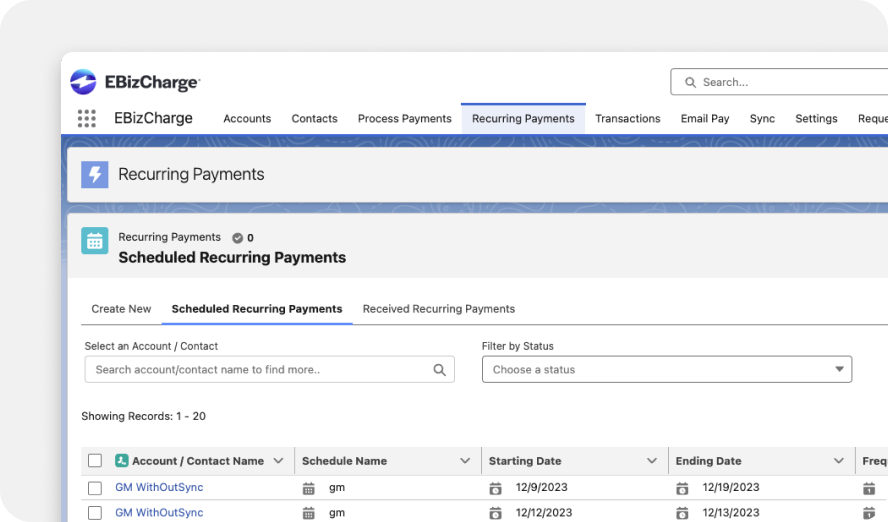
Task: Open the Accounts nav tab
Action: click(247, 118)
